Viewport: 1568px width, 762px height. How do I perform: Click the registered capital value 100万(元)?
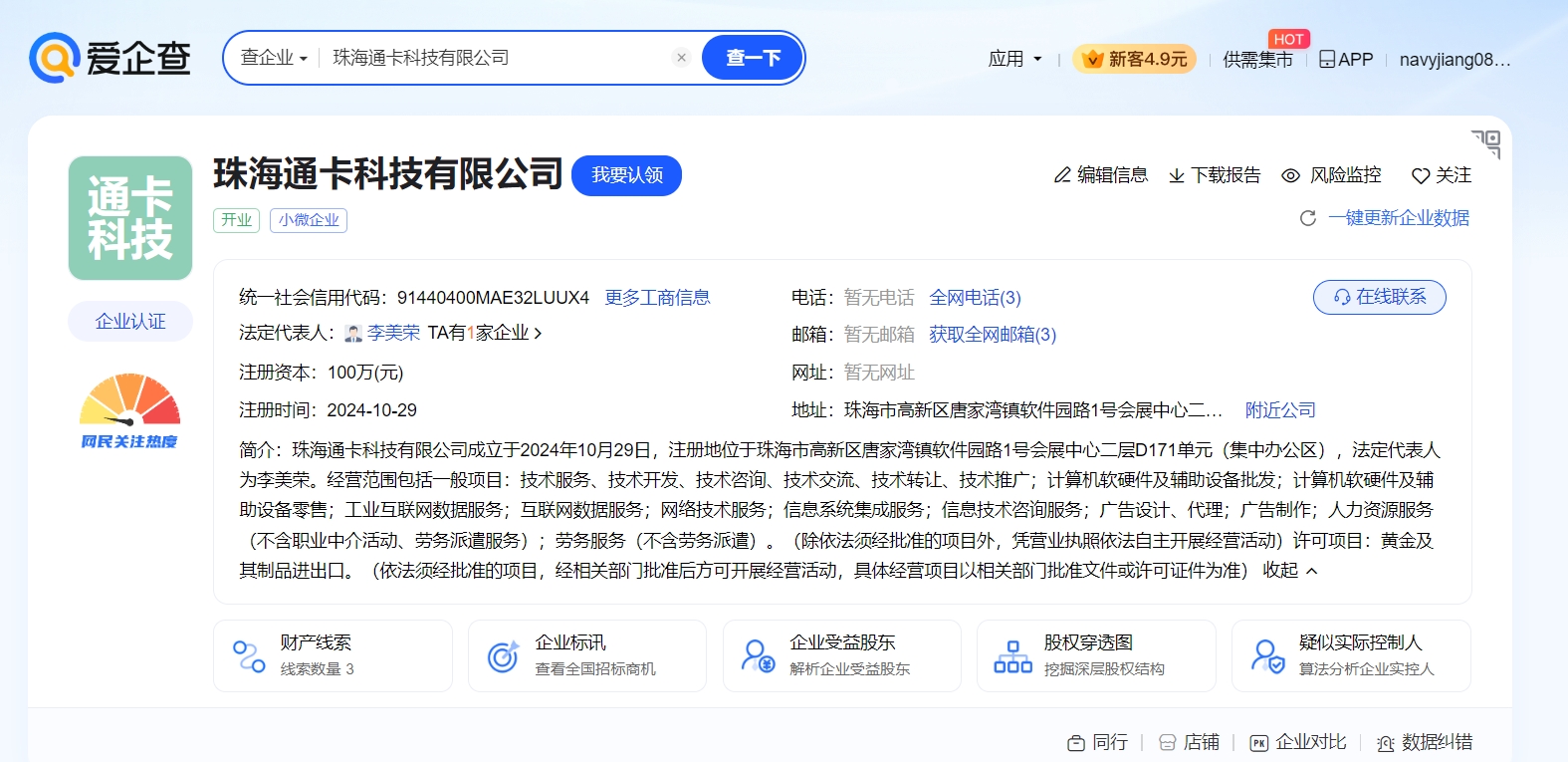pyautogui.click(x=365, y=373)
